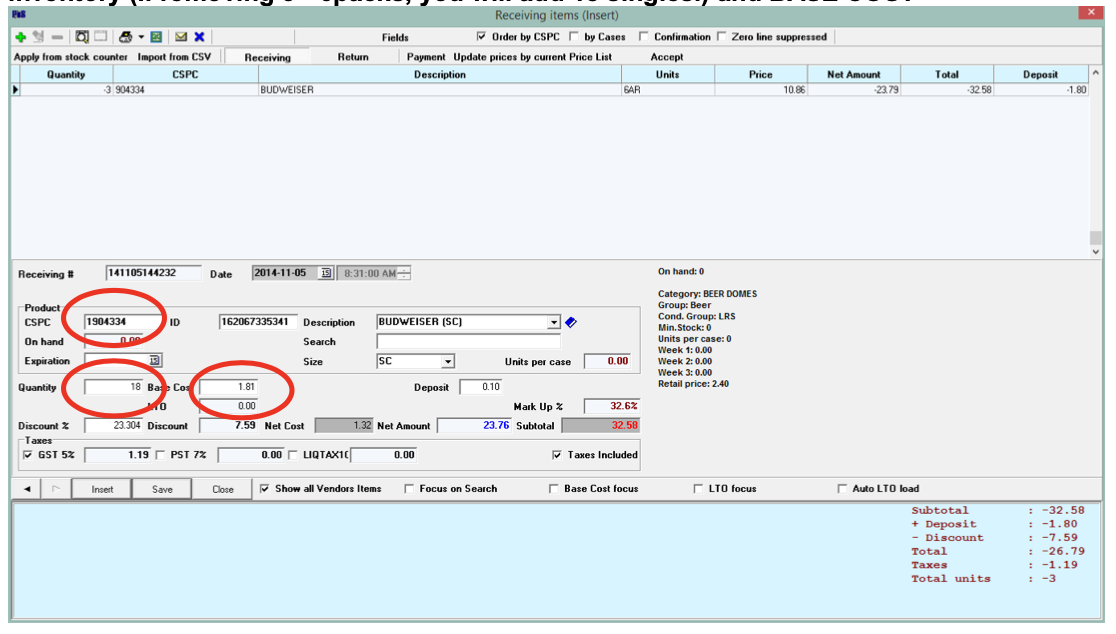Expand the Description BUDWEISER (SC) dropdown

tap(553, 322)
